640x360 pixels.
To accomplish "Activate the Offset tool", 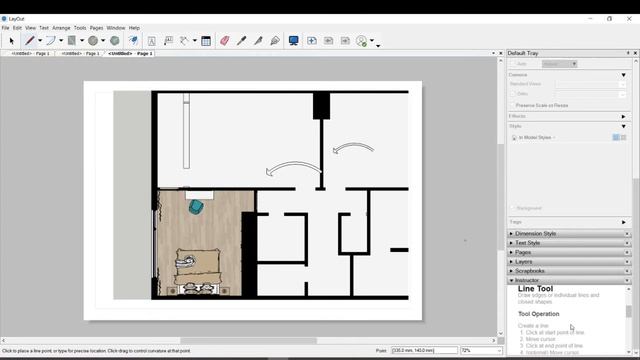I will (133, 40).
